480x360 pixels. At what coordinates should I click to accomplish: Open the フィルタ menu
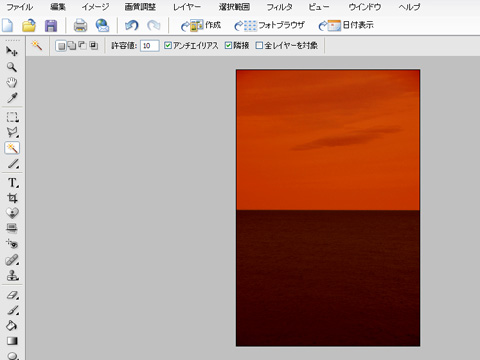(279, 7)
